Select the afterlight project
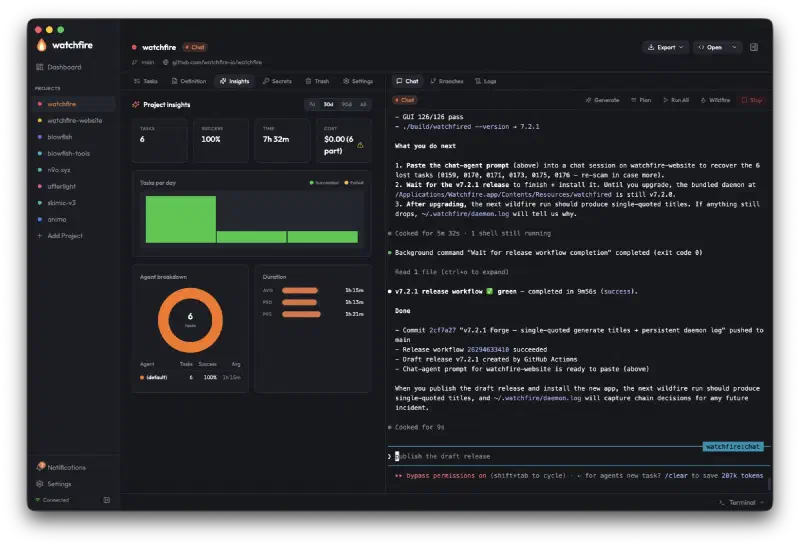The width and height of the screenshot is (800, 547). click(74, 186)
